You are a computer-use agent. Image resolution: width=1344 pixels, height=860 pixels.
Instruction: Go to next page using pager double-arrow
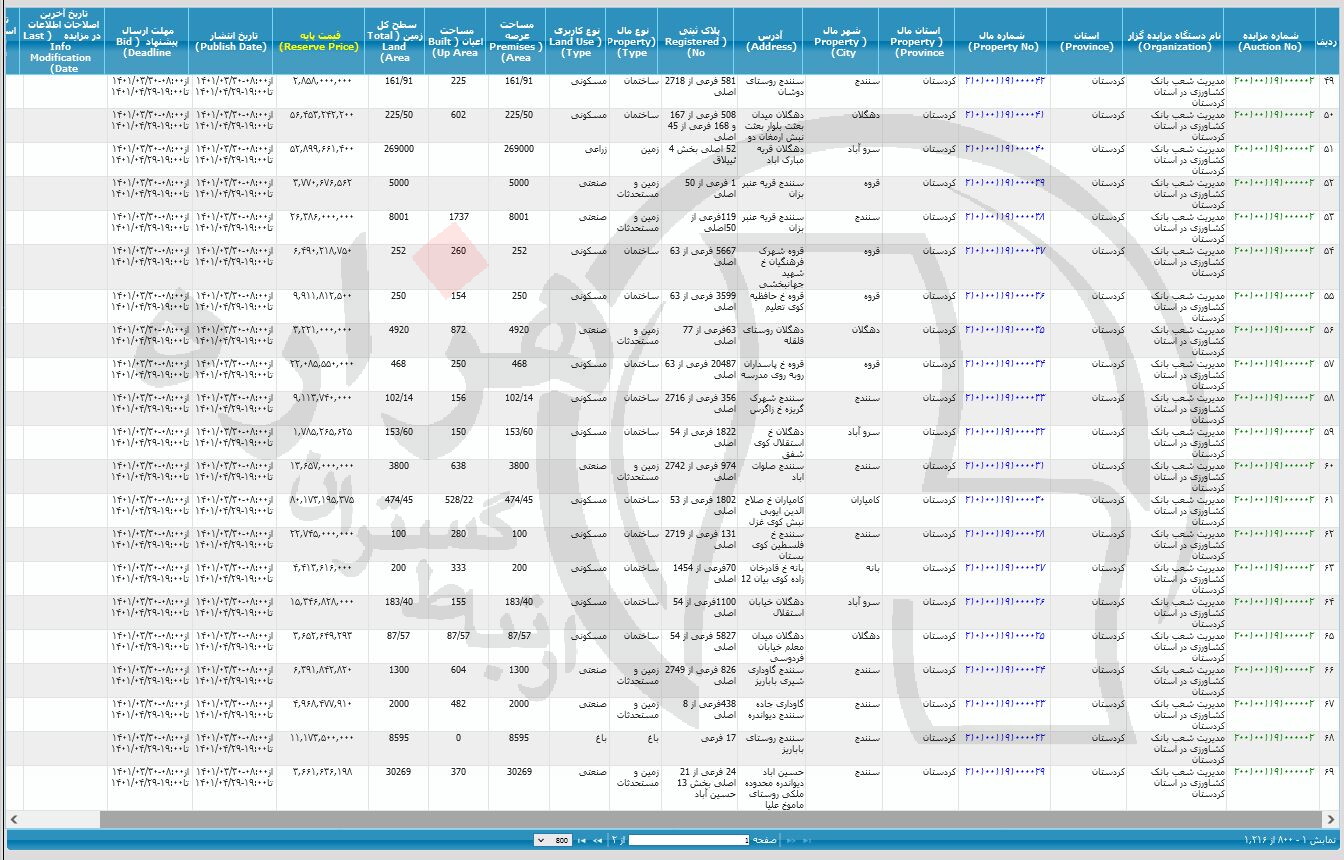[598, 840]
